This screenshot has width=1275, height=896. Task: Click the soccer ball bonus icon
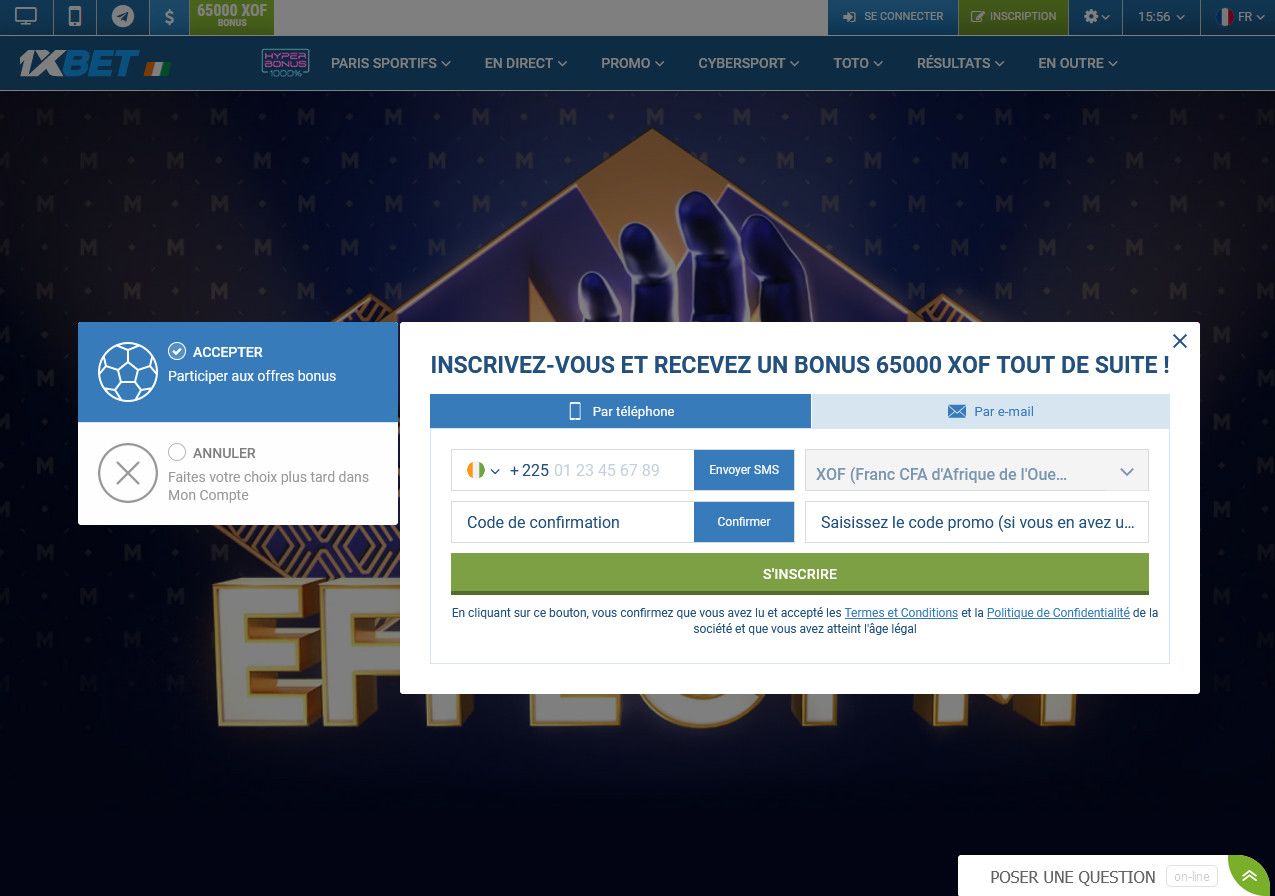128,372
